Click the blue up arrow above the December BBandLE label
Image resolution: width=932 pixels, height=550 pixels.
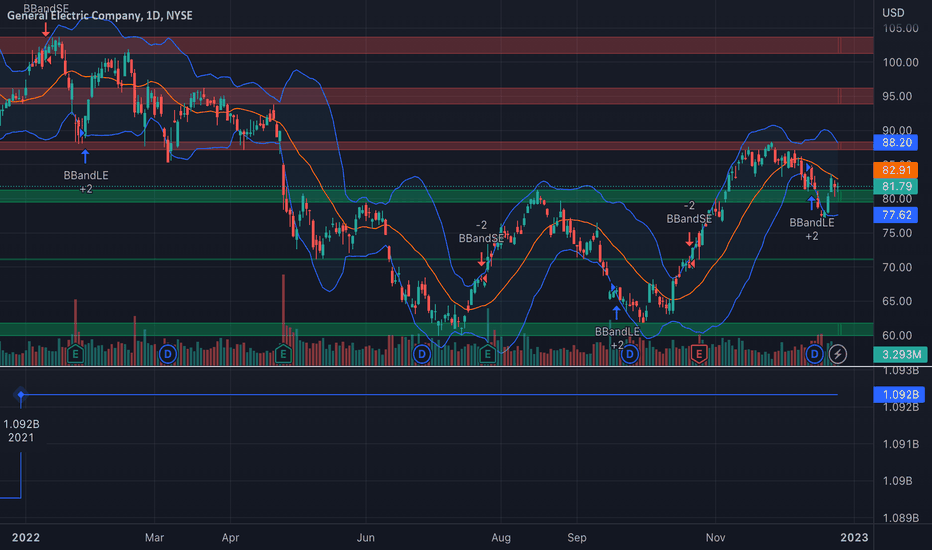[811, 203]
